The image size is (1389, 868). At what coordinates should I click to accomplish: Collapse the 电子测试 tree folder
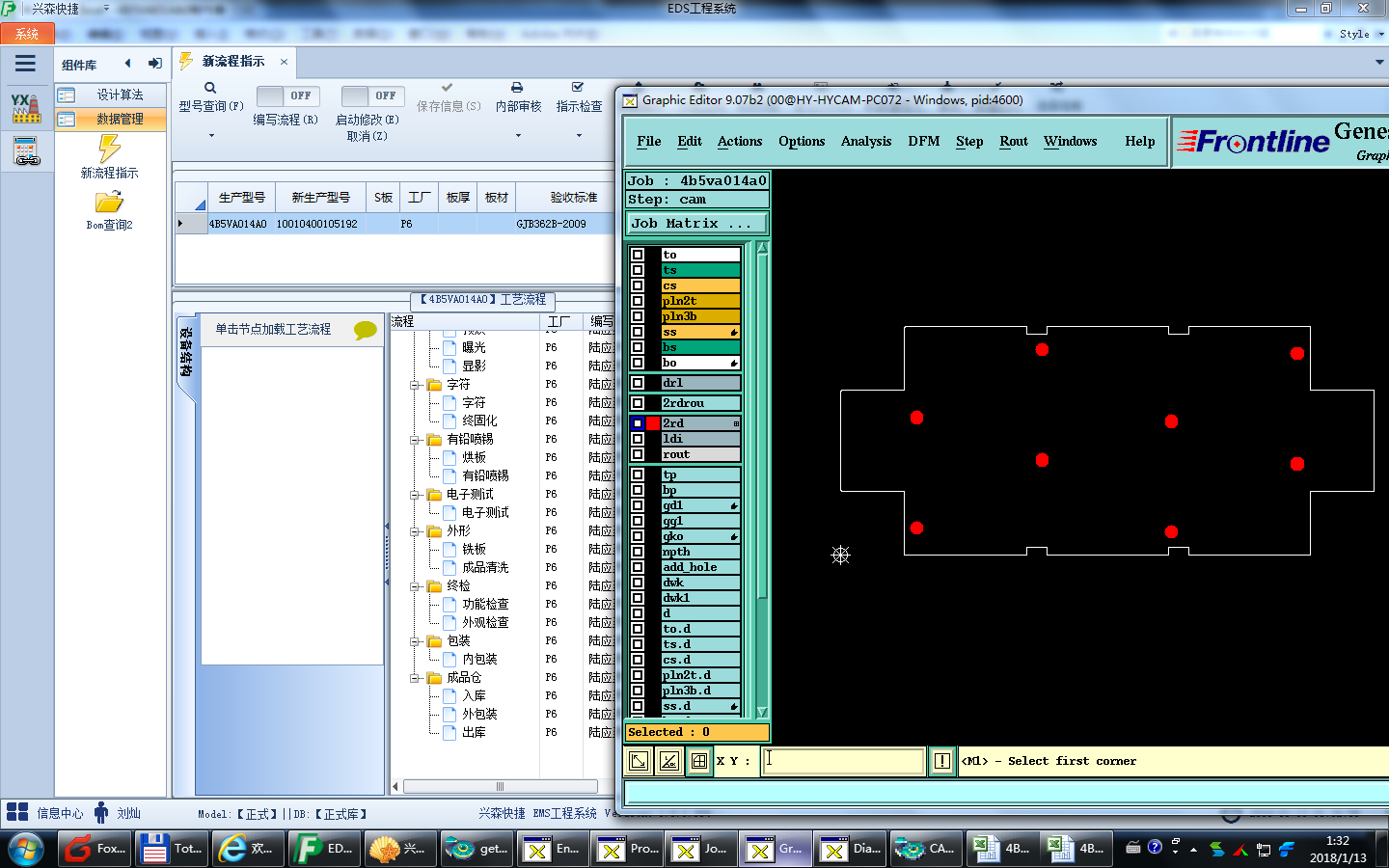pyautogui.click(x=416, y=495)
